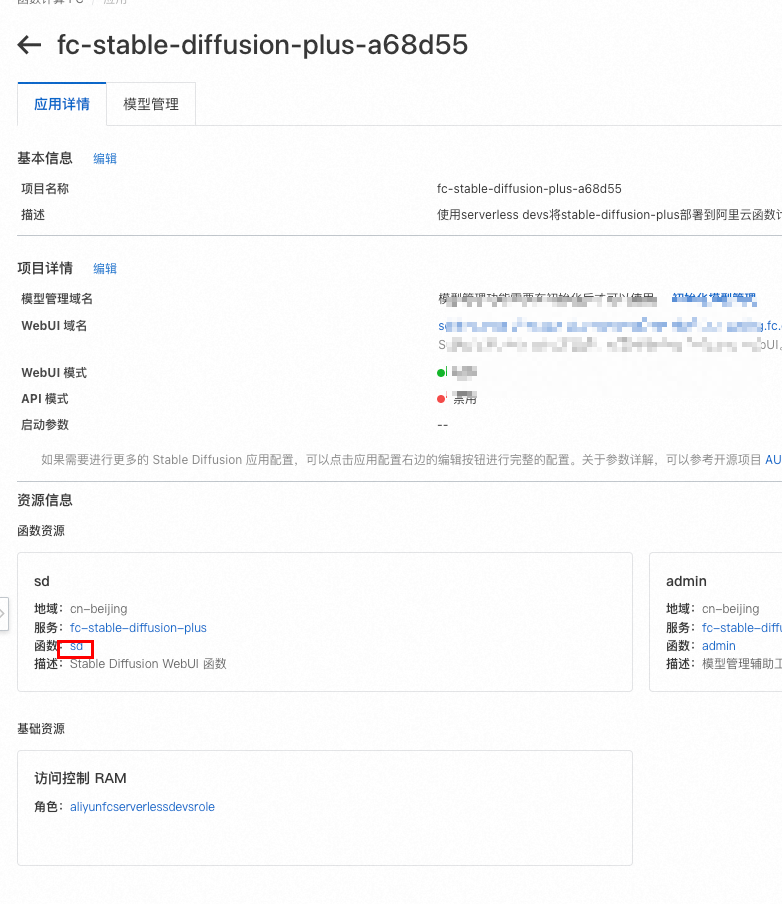Image resolution: width=782 pixels, height=904 pixels.
Task: Expand the collapsed side panel handle
Action: pyautogui.click(x=3, y=614)
